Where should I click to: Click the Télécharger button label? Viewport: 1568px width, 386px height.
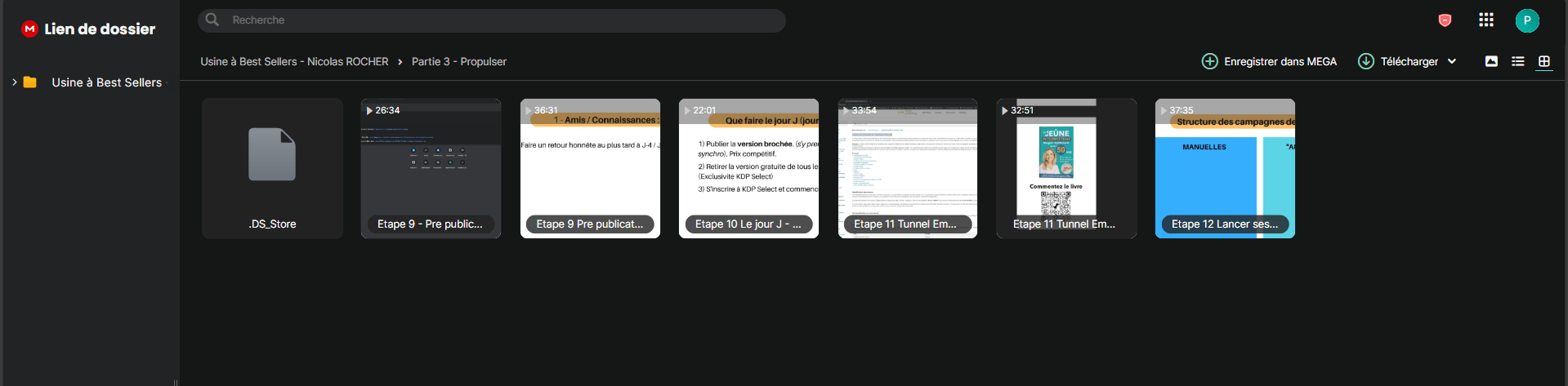pyautogui.click(x=1409, y=61)
